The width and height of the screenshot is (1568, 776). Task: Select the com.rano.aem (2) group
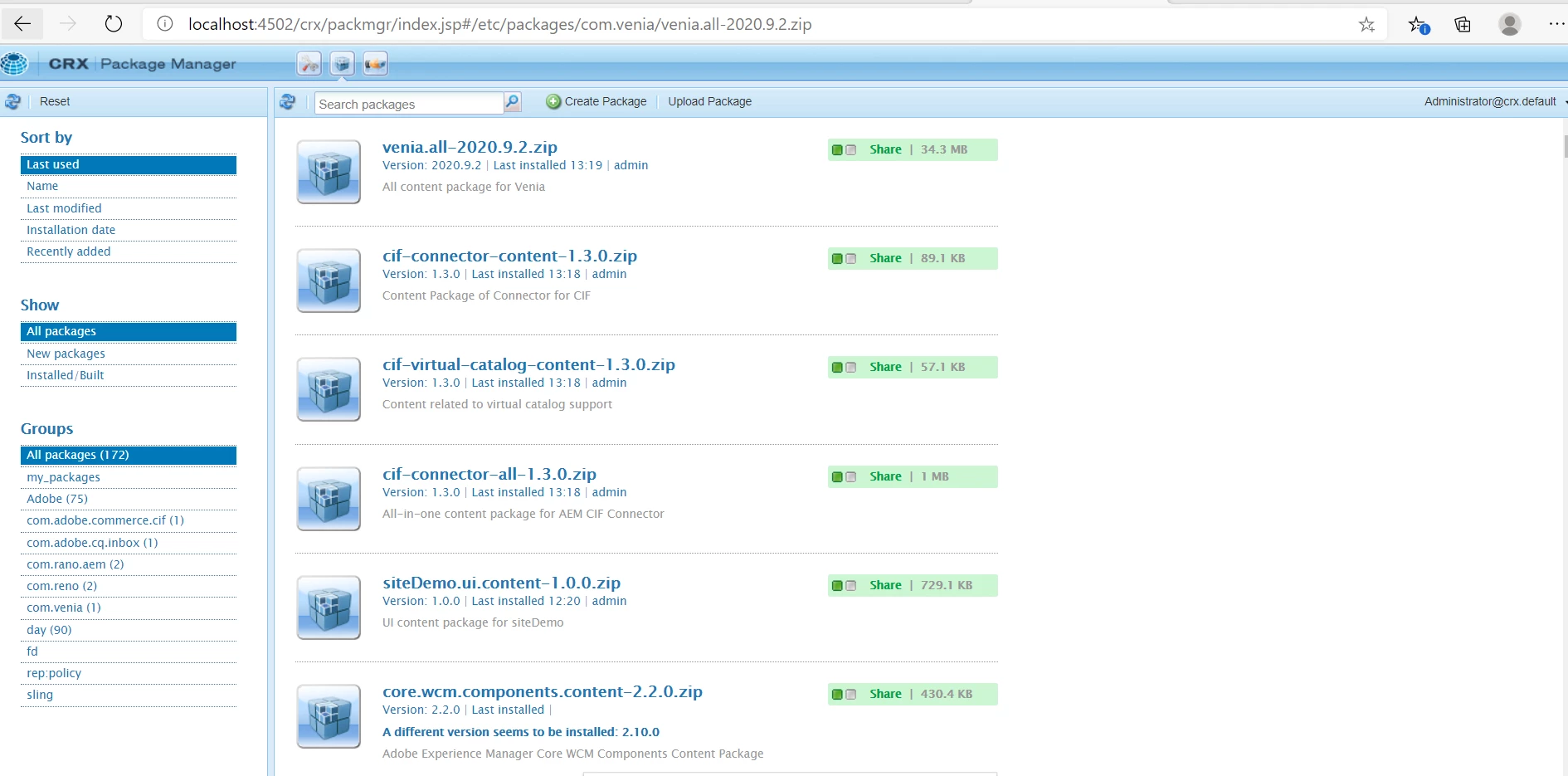[x=129, y=564]
